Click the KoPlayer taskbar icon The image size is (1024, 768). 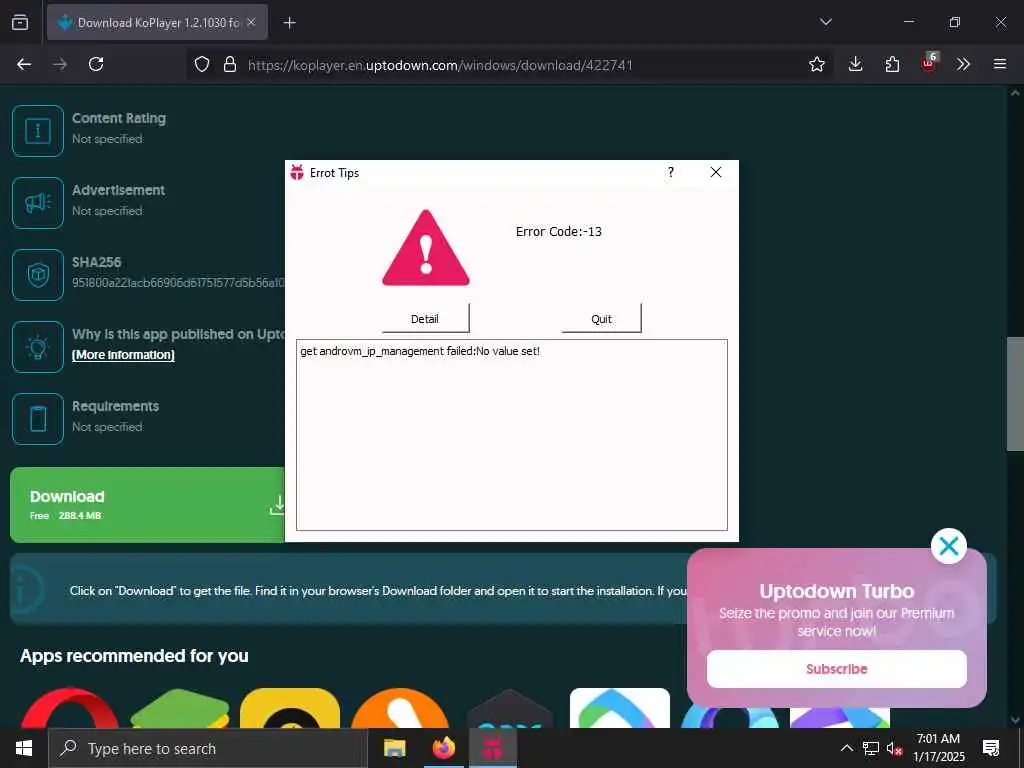tap(493, 748)
